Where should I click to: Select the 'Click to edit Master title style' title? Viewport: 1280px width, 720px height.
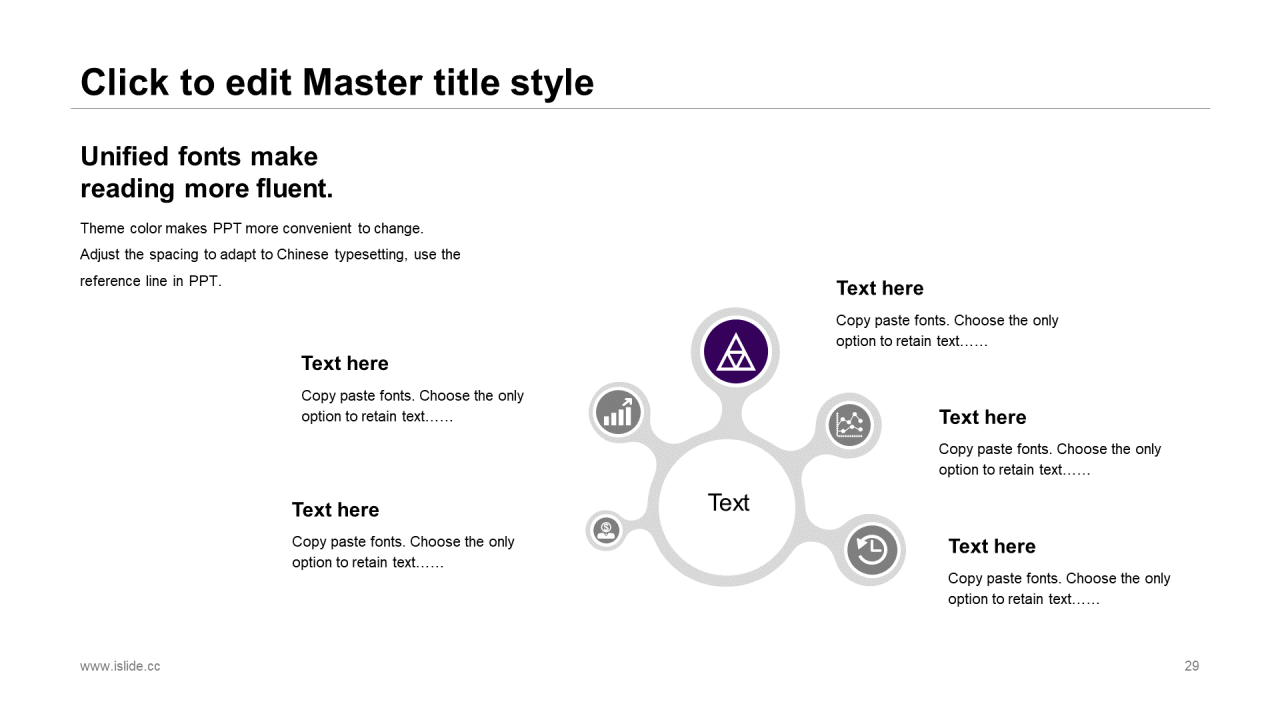pyautogui.click(x=337, y=82)
